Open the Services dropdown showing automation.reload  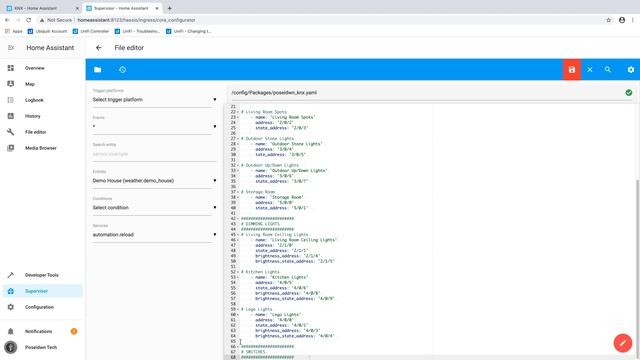tap(154, 235)
